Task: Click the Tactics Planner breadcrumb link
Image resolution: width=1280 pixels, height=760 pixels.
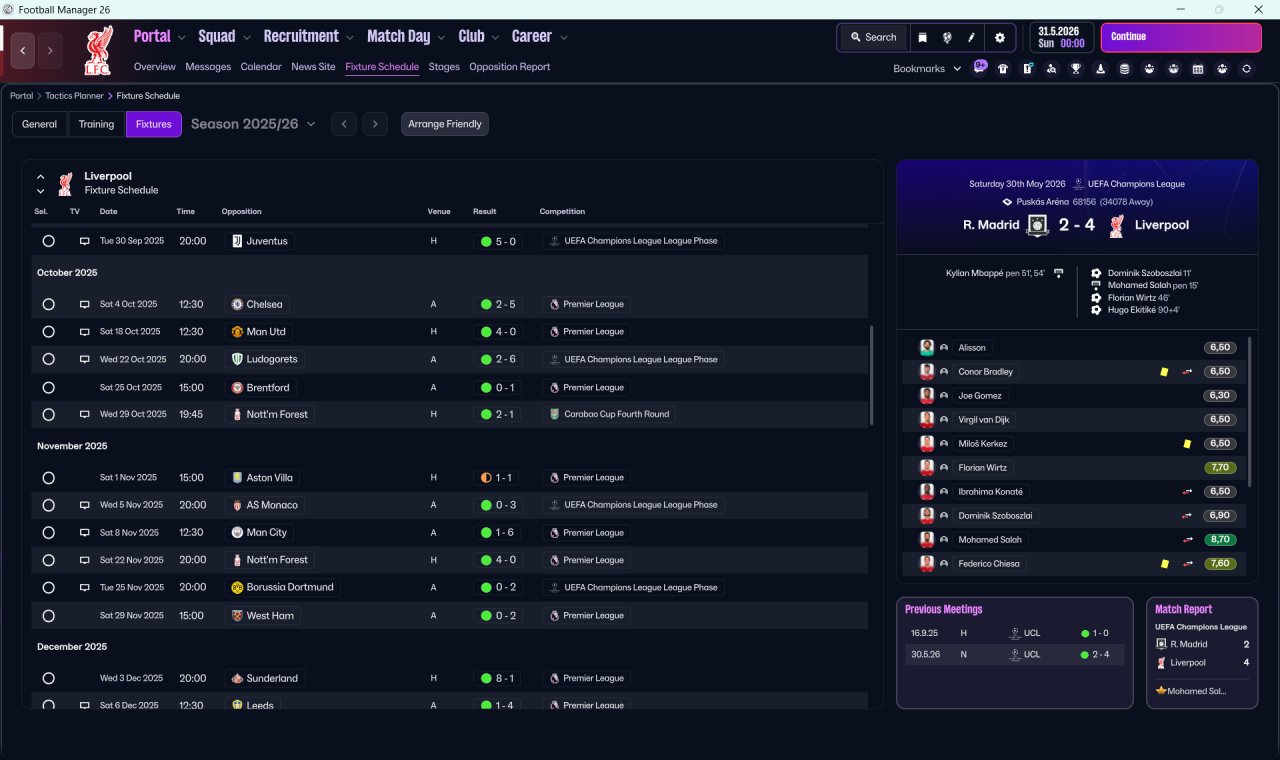Action: pyautogui.click(x=74, y=96)
